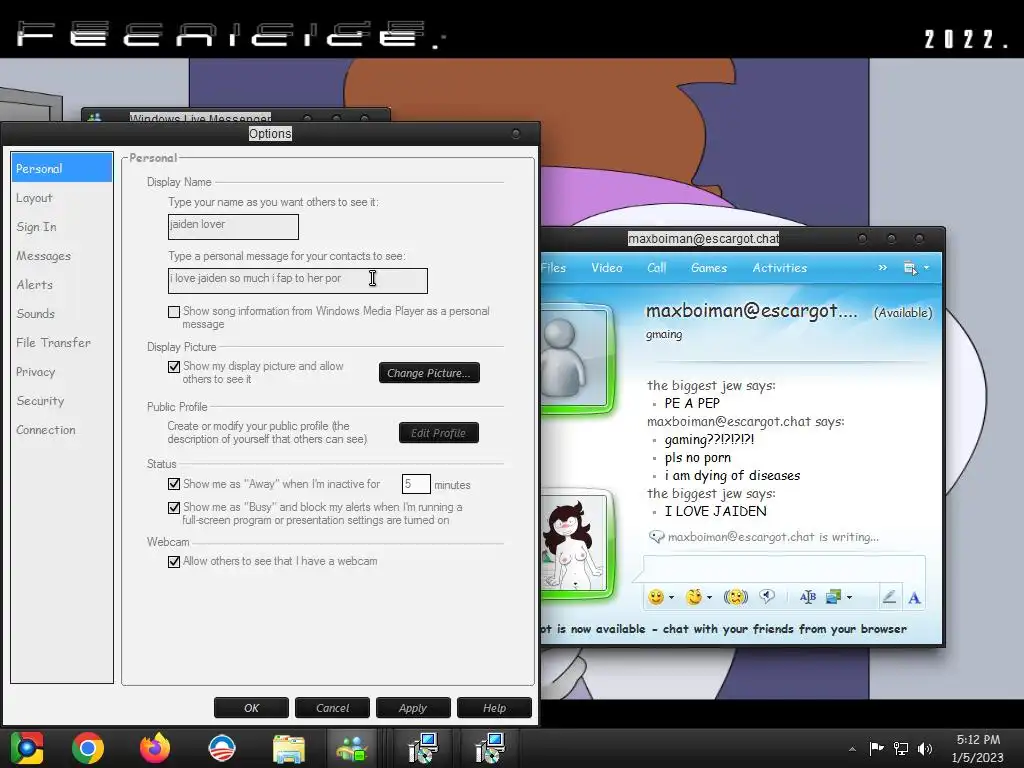
Task: Send a nudge with the shaking face icon
Action: 736,597
